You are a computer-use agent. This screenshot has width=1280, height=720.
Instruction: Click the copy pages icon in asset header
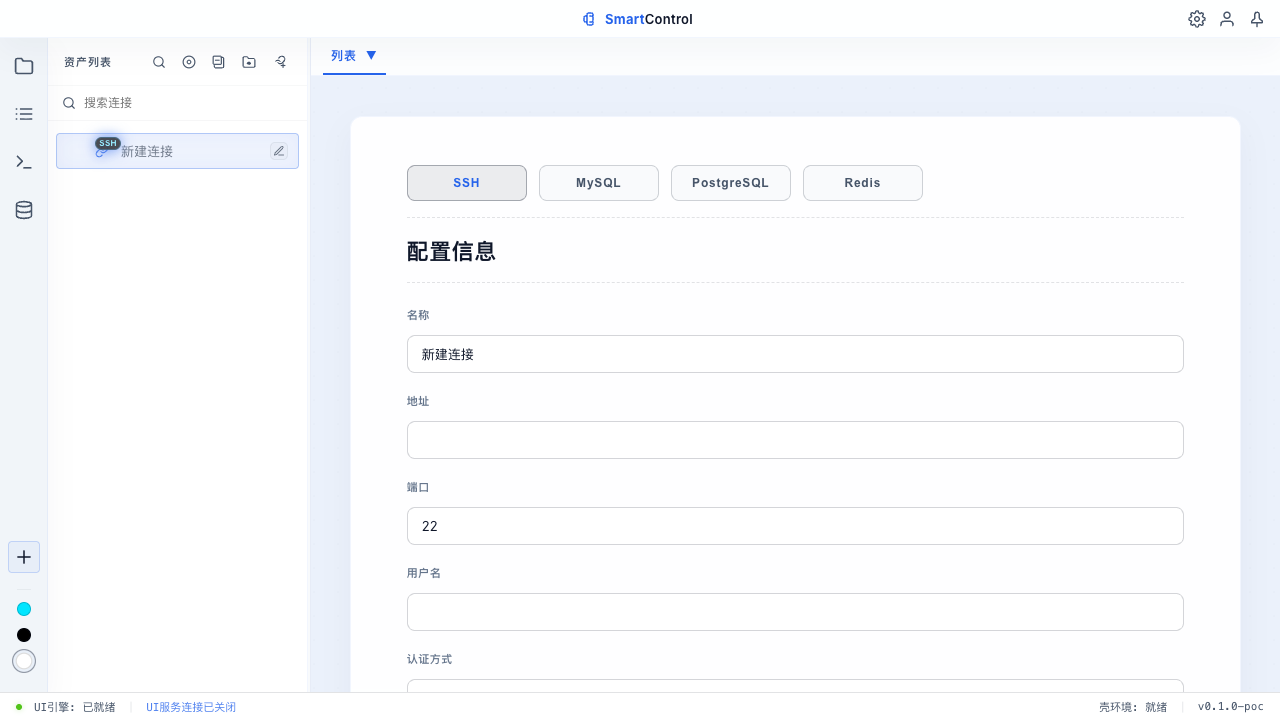(x=219, y=62)
